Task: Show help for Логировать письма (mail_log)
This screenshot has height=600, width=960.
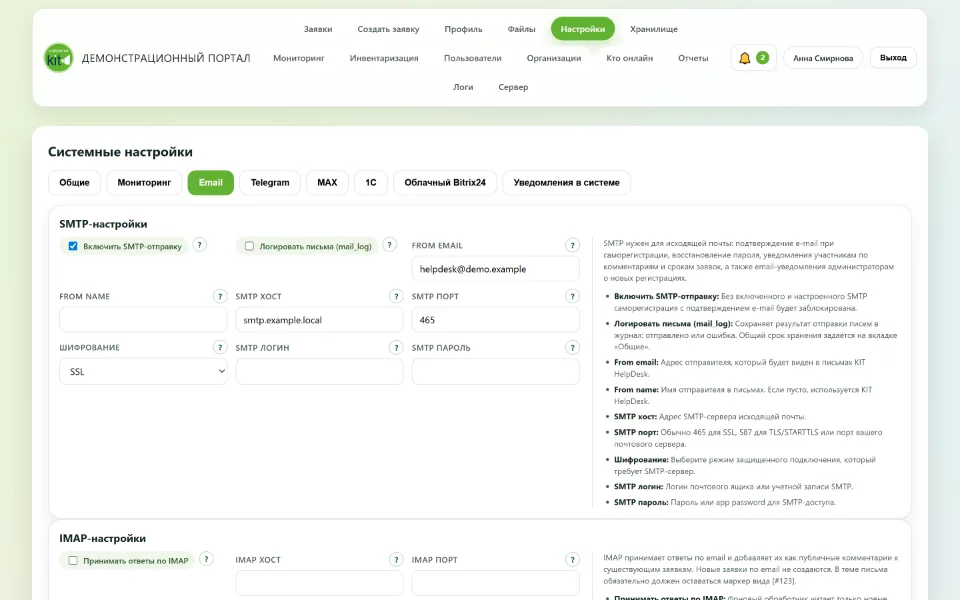Action: [x=389, y=245]
